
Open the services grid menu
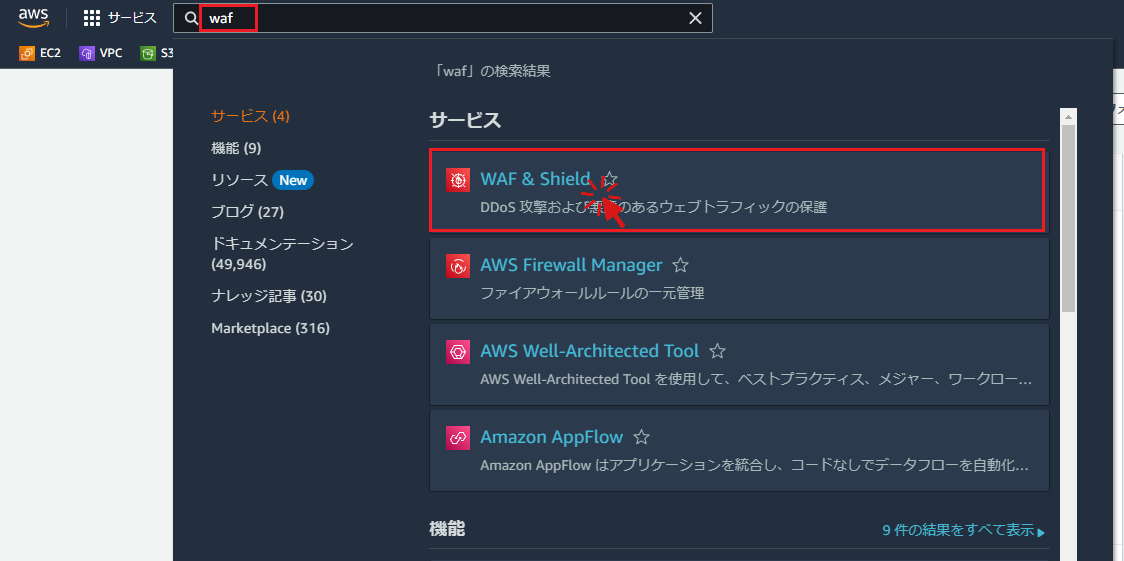coord(92,18)
